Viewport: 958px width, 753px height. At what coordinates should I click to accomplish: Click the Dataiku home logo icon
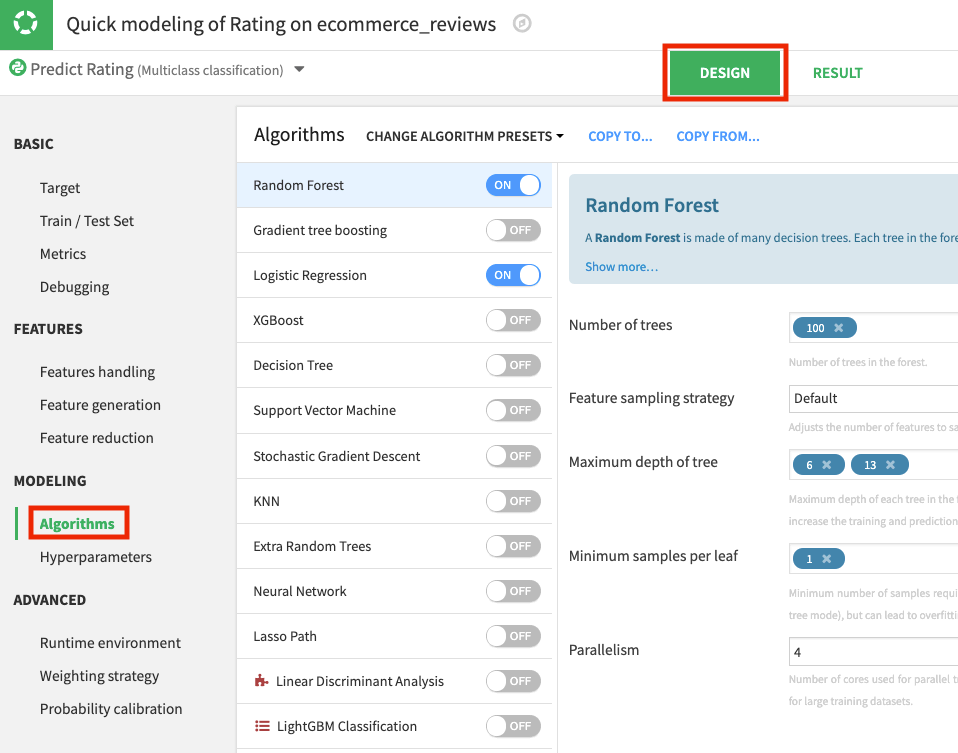(x=26, y=23)
